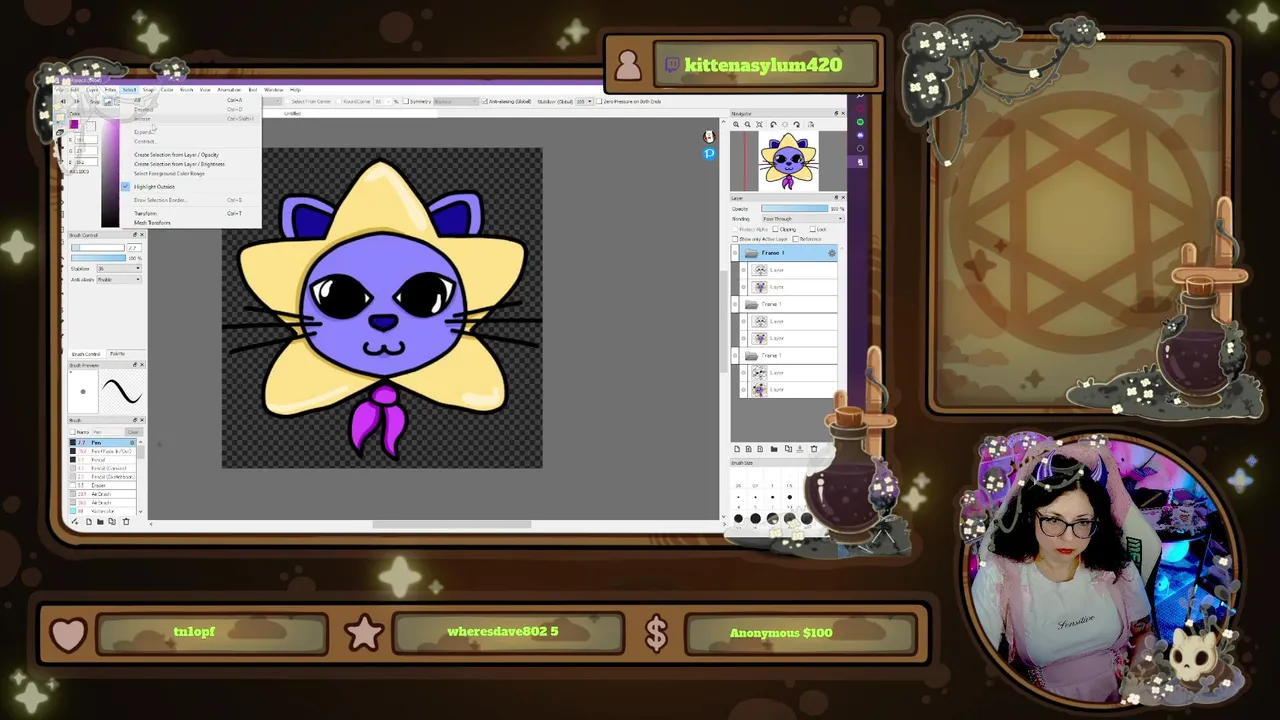Click the brush list scroll down arrow
1280x720 pixels.
pyautogui.click(x=141, y=511)
